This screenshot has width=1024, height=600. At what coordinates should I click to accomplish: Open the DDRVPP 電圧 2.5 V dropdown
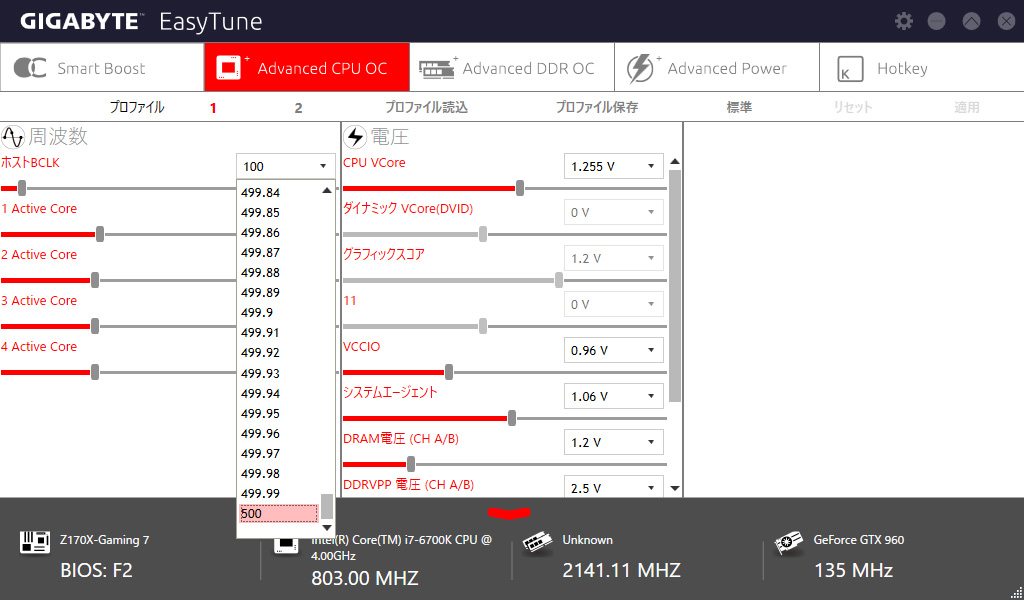[613, 487]
